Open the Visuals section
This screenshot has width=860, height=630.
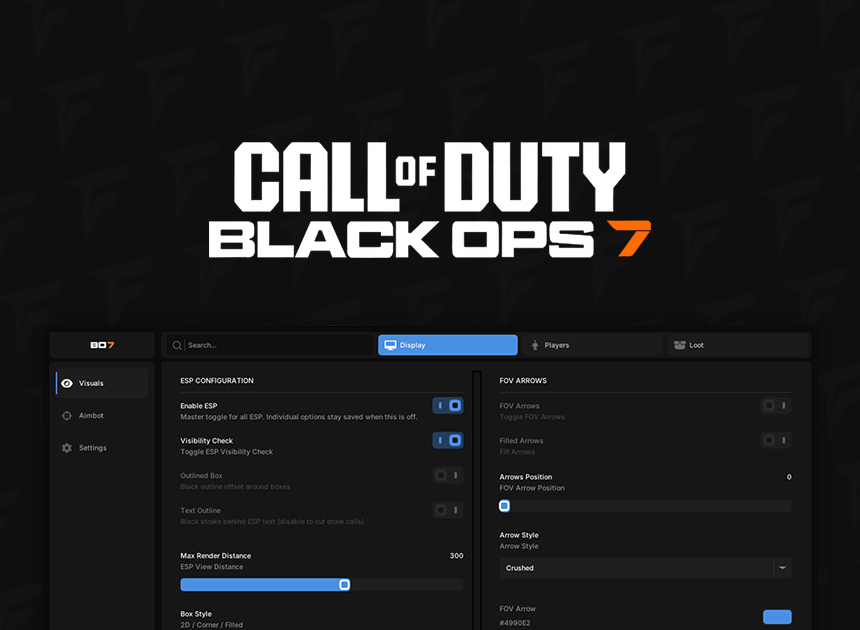(x=102, y=383)
